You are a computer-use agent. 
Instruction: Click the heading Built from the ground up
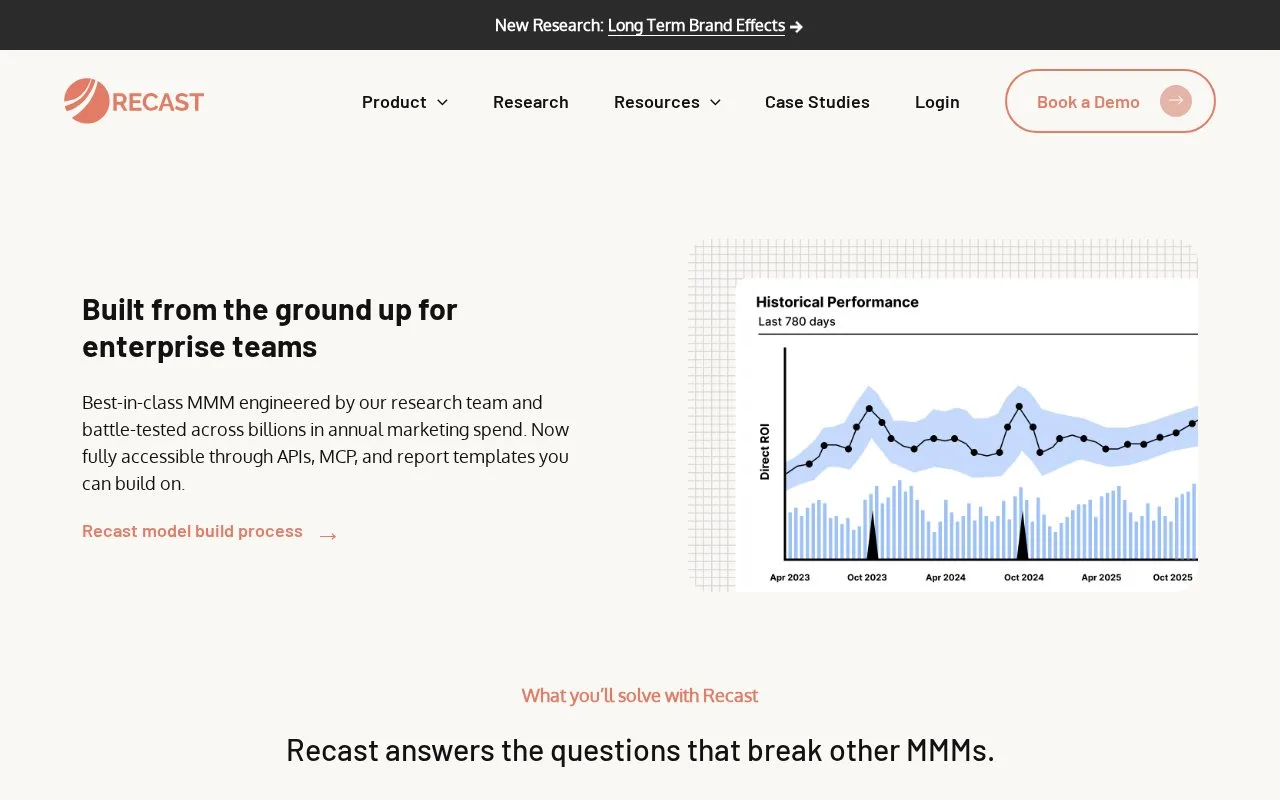click(270, 328)
